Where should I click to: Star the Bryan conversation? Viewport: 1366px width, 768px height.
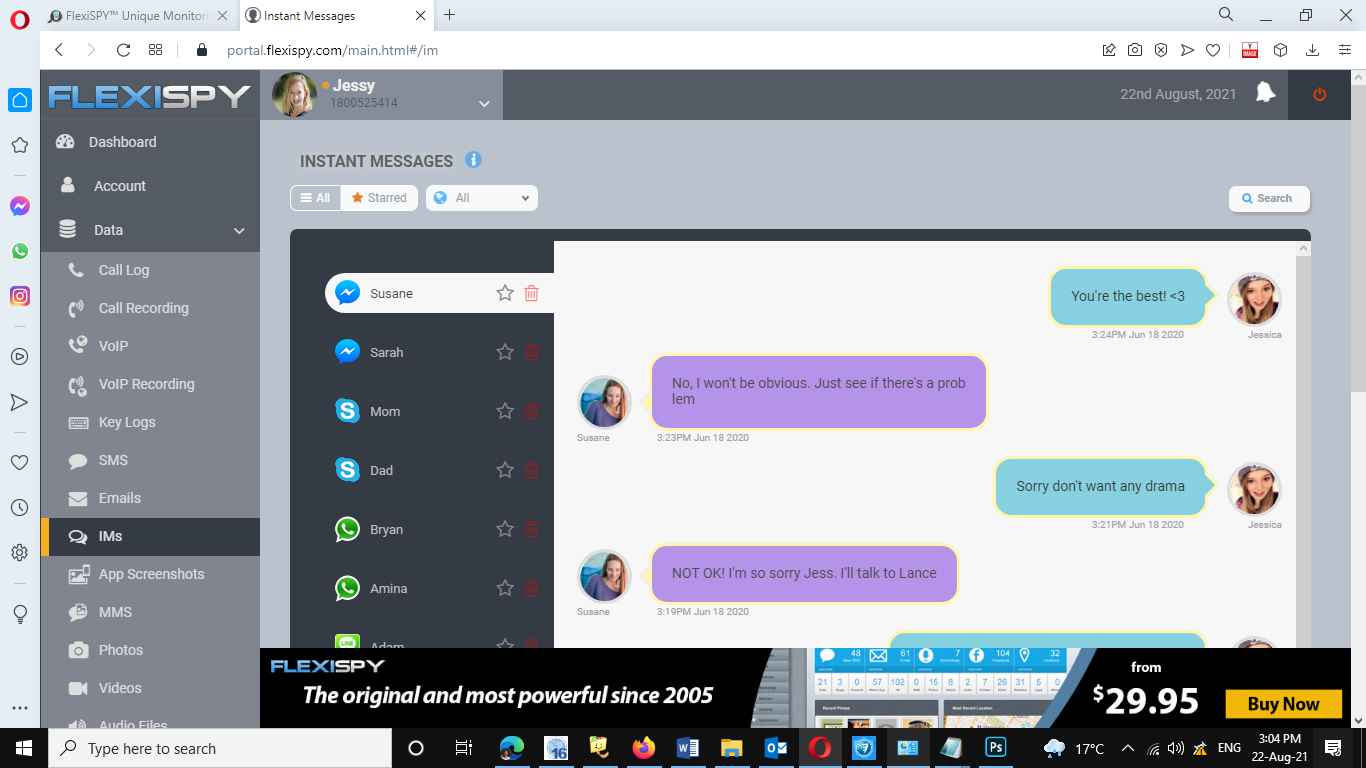click(505, 529)
